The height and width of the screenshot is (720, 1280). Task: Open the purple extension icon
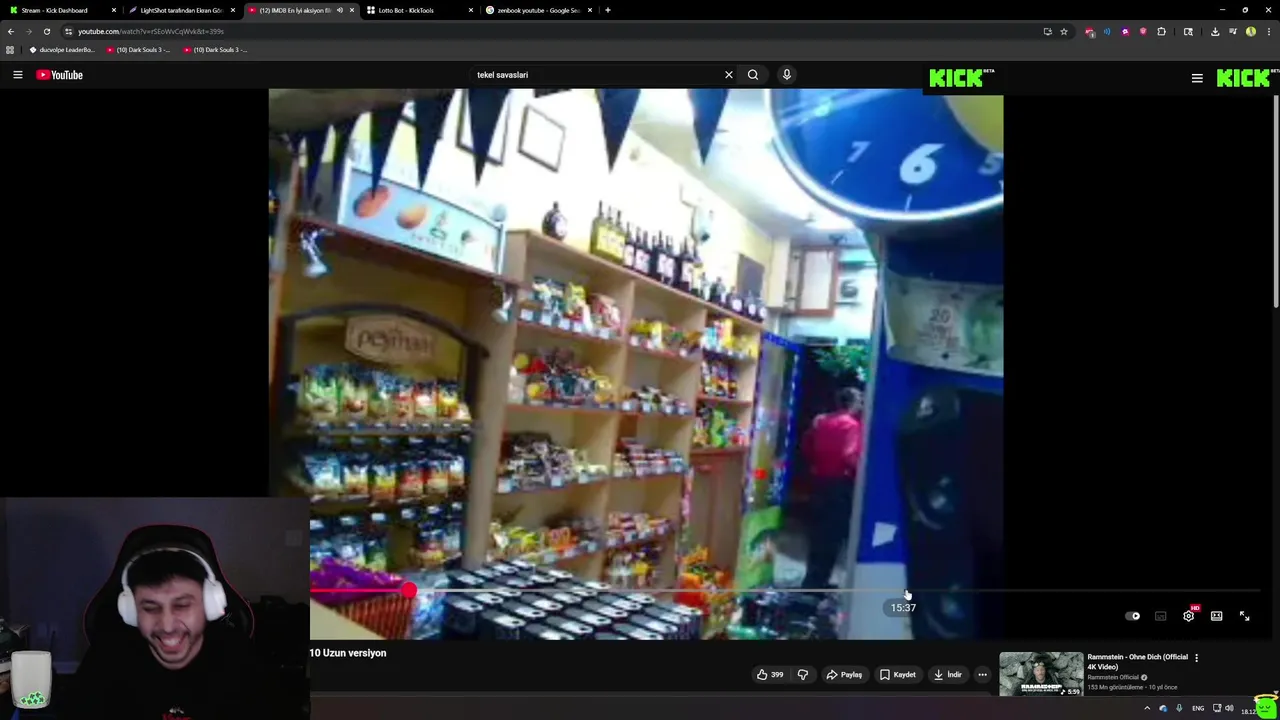(x=1125, y=31)
